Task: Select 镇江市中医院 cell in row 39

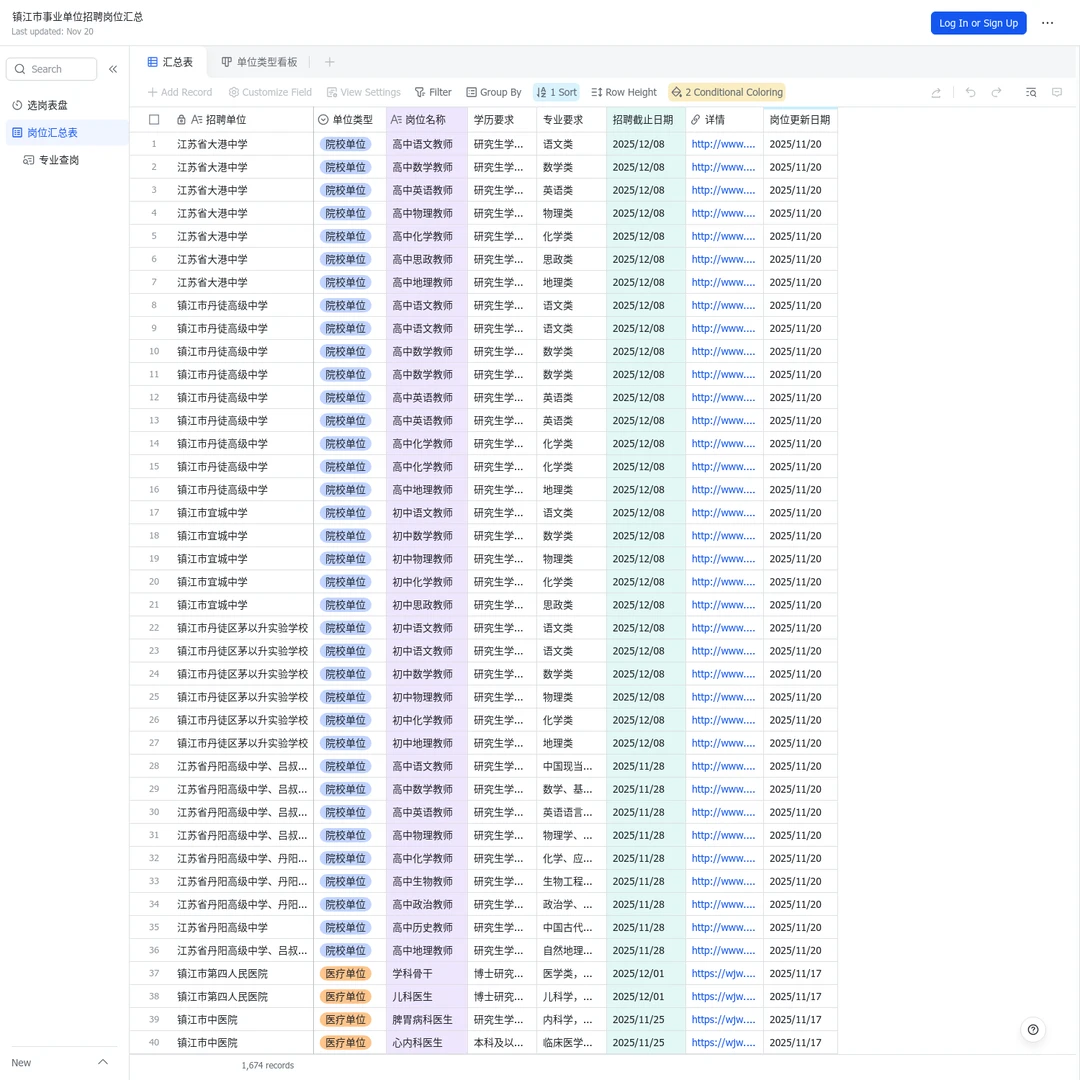Action: 242,1019
